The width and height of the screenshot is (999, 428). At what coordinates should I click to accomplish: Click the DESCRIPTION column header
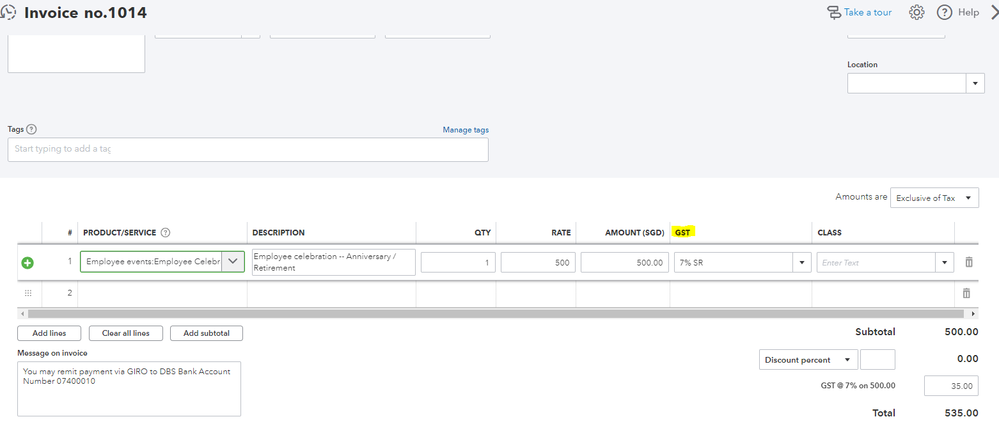tap(278, 232)
